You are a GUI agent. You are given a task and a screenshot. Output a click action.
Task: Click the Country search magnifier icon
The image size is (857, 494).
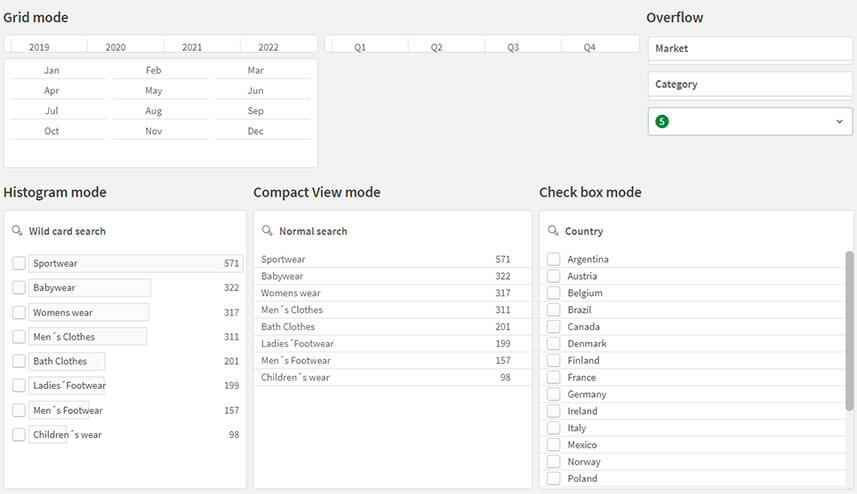pos(553,231)
